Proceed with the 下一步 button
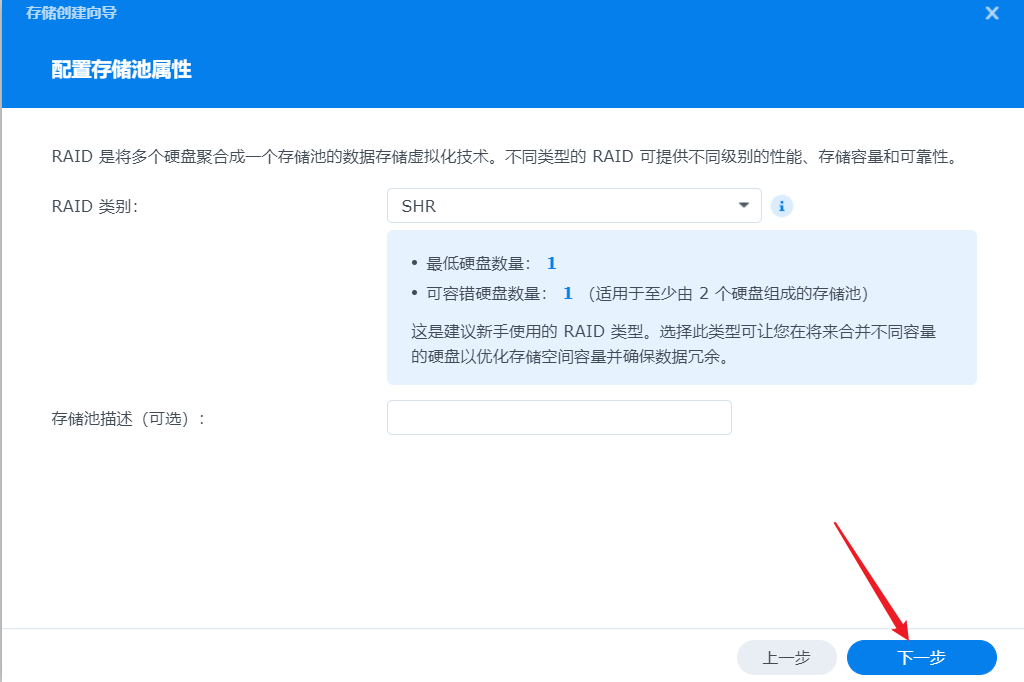 921,657
